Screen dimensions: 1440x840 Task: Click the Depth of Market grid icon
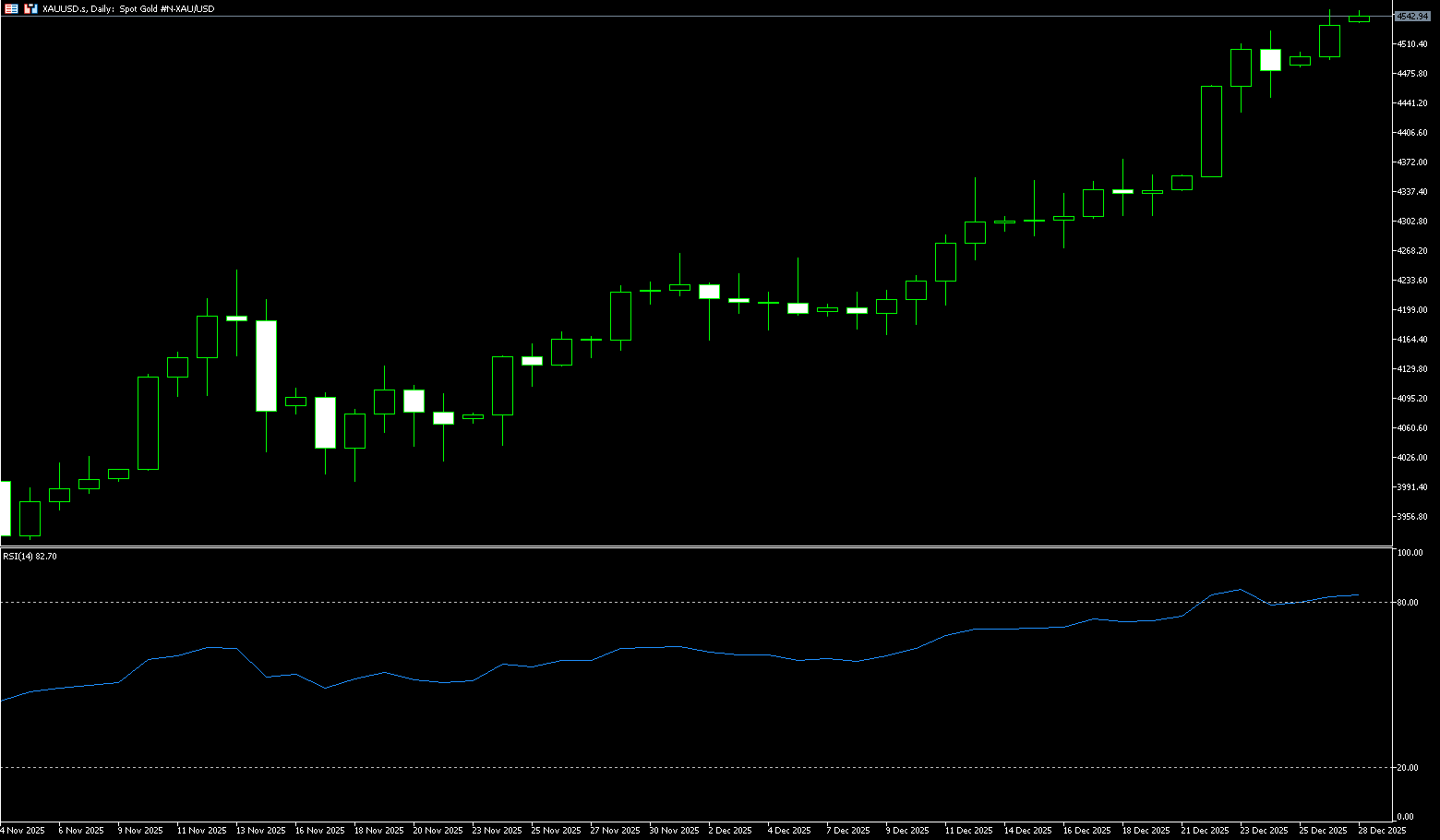coord(11,8)
